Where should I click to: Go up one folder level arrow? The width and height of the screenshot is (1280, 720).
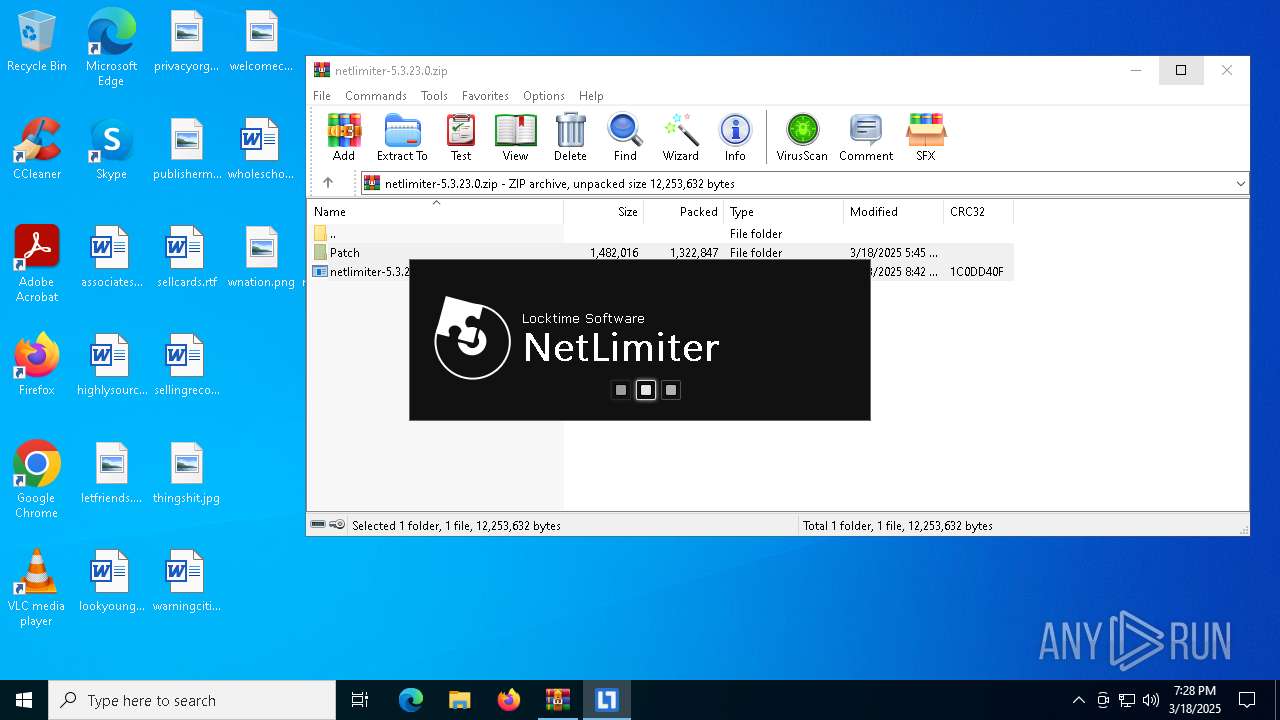pyautogui.click(x=327, y=183)
